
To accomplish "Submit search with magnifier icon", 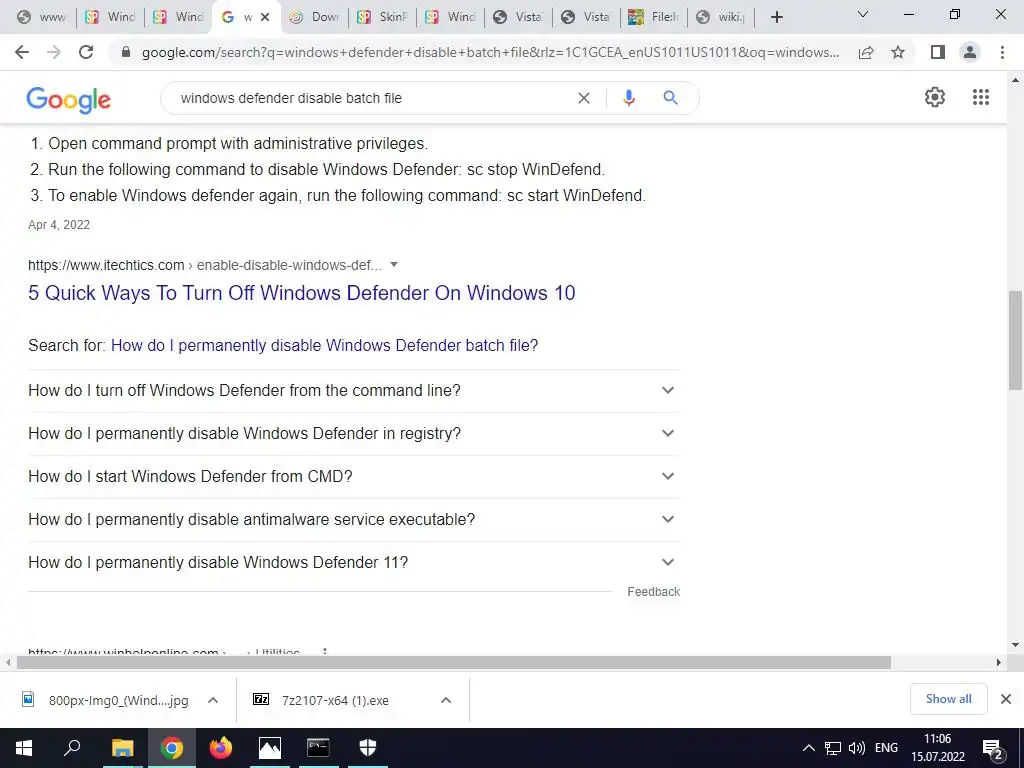I will tap(670, 98).
